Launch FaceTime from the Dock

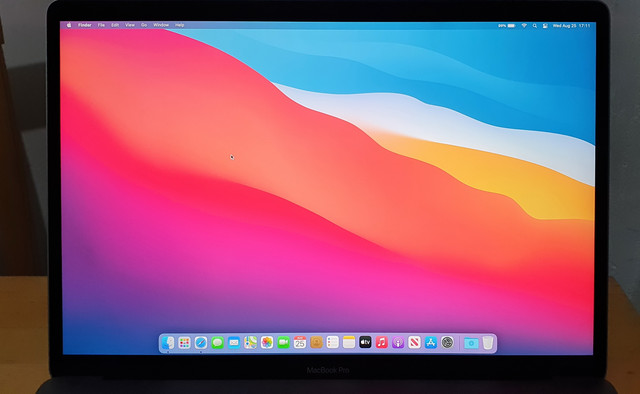click(283, 343)
